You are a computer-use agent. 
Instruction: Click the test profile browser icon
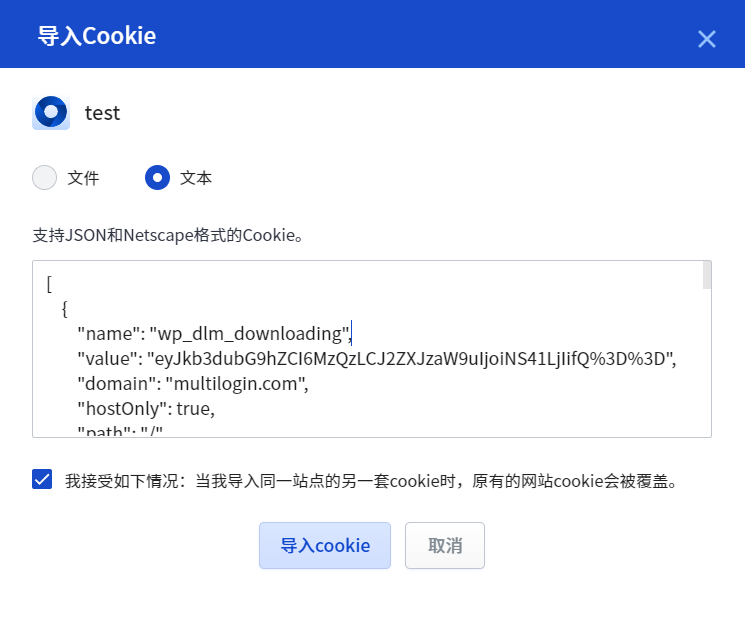click(51, 113)
